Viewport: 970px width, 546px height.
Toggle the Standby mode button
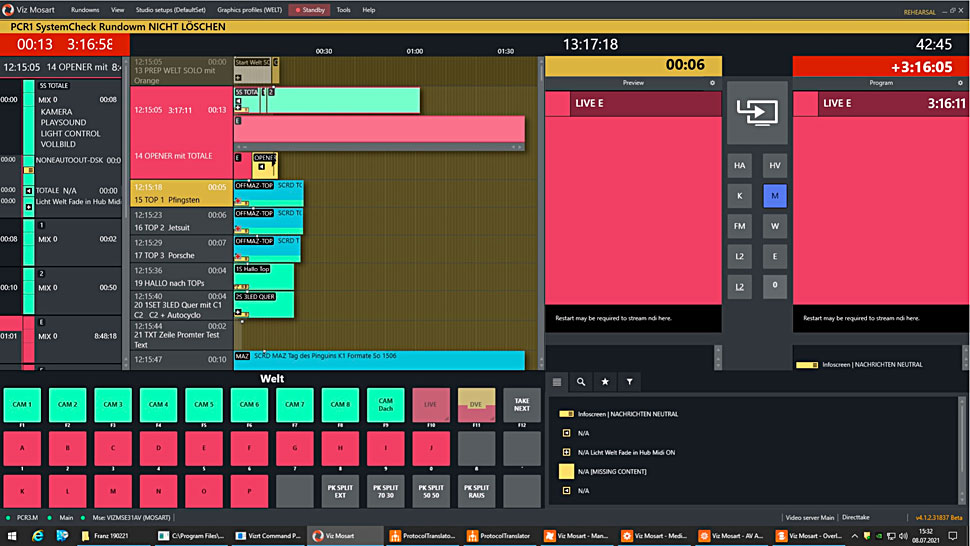tap(309, 10)
